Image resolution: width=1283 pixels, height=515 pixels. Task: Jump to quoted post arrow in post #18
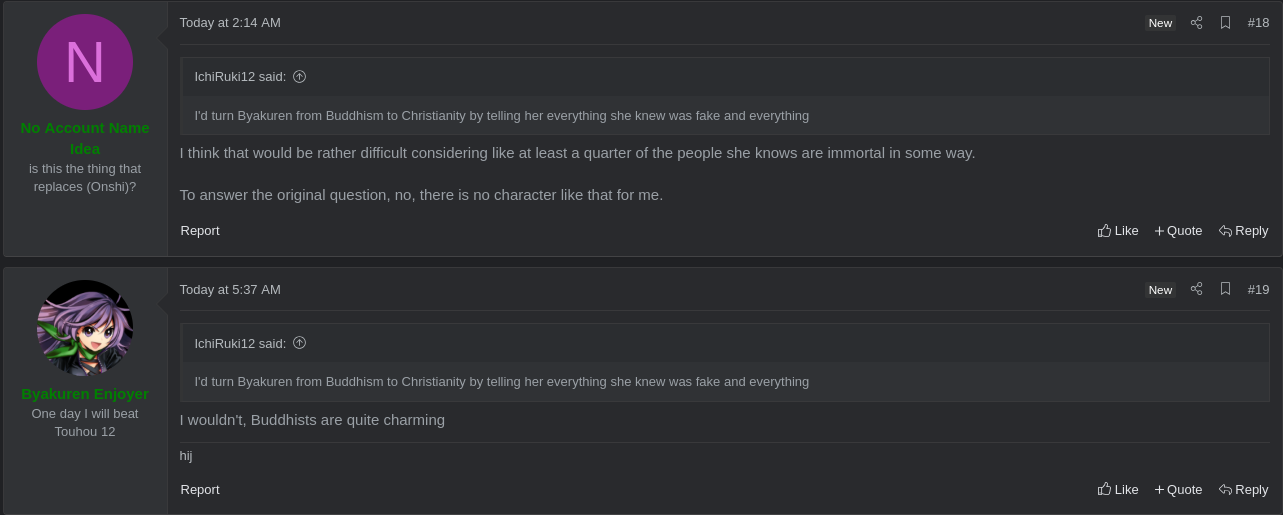coord(299,76)
